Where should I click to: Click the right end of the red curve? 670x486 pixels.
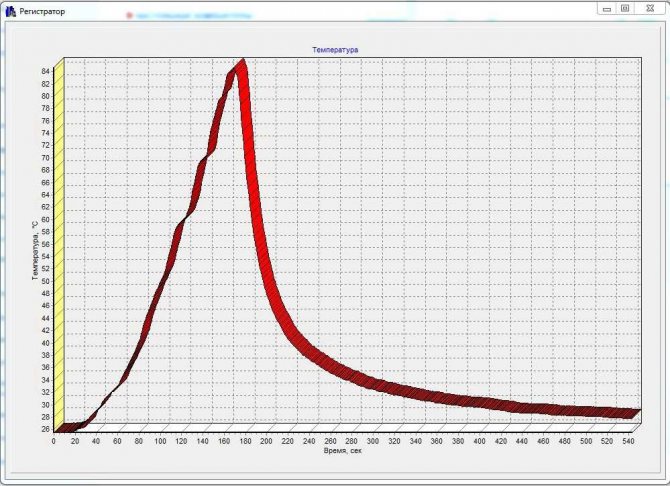coord(632,412)
